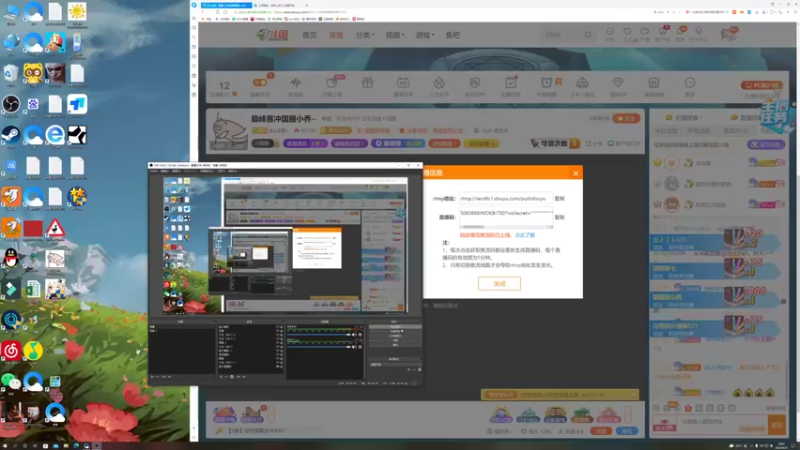The image size is (800, 450).
Task: Click streamer avatar thumbnail in room header
Action: (x=229, y=130)
